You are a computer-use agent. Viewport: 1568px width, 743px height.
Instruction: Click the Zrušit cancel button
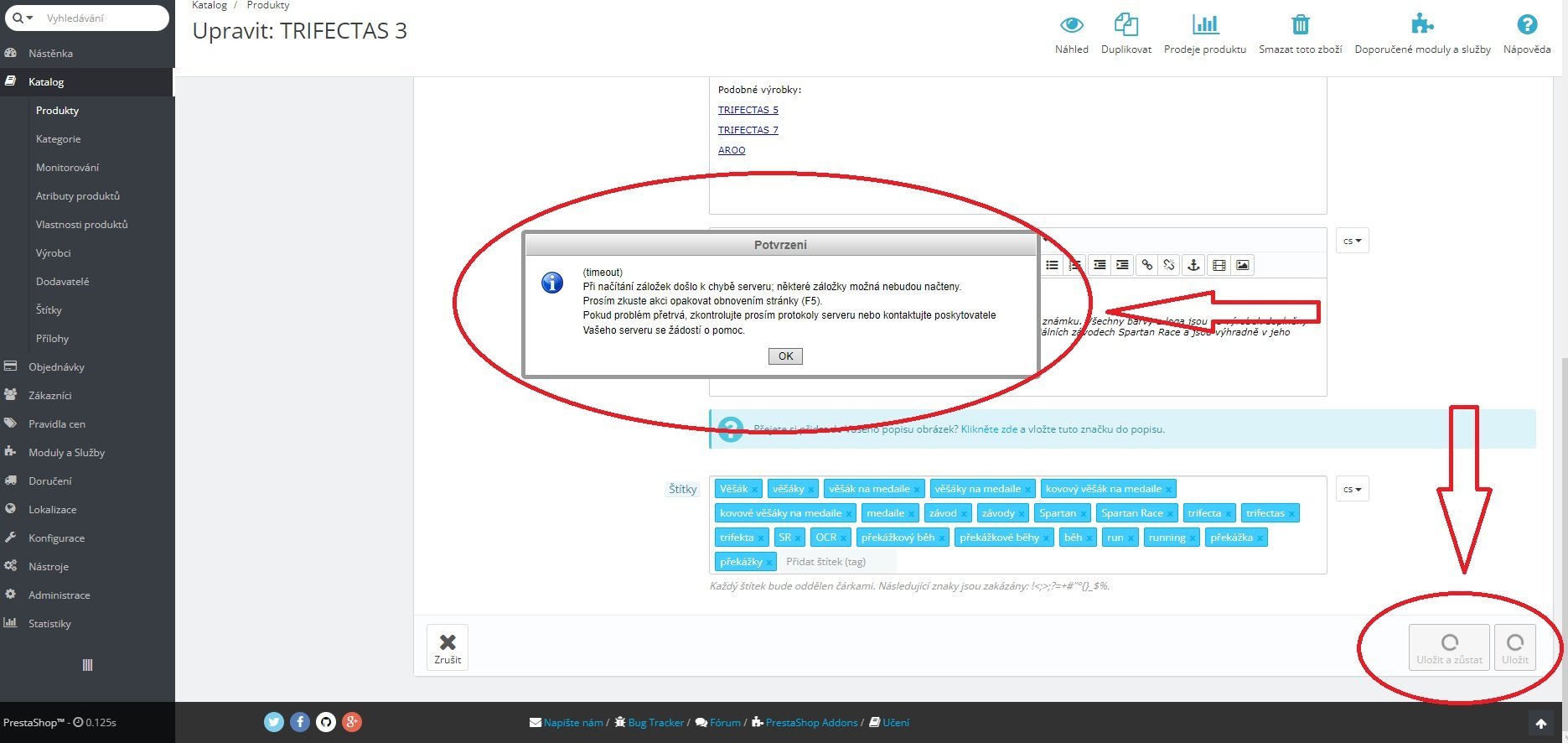448,647
